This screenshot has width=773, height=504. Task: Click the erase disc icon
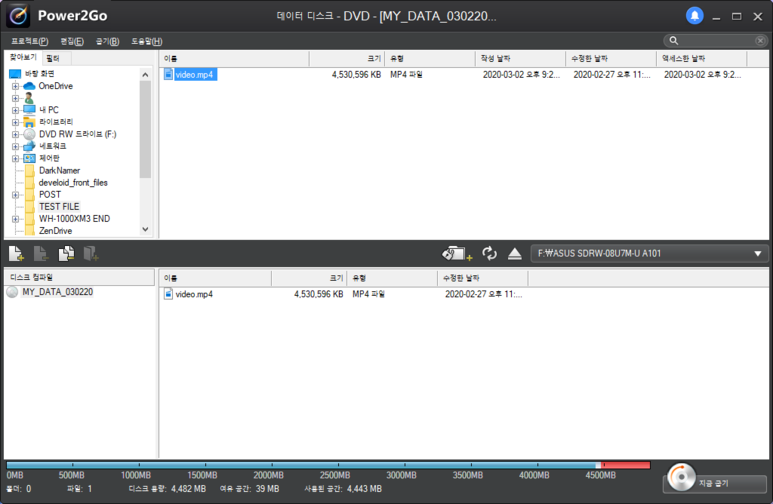point(457,253)
